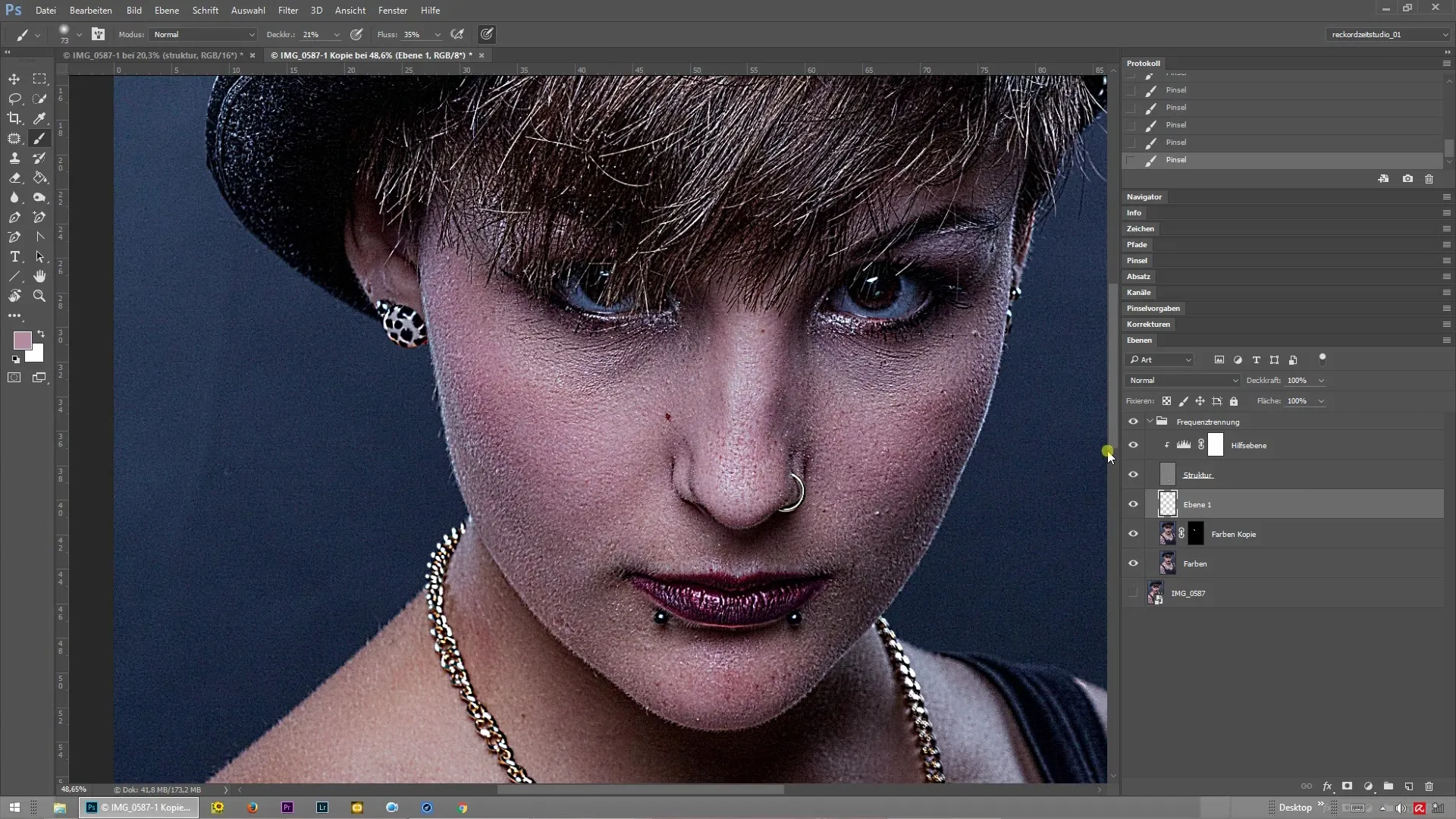This screenshot has height=819, width=1456.
Task: Open layer blend mode Normal dropdown
Action: (x=1182, y=381)
